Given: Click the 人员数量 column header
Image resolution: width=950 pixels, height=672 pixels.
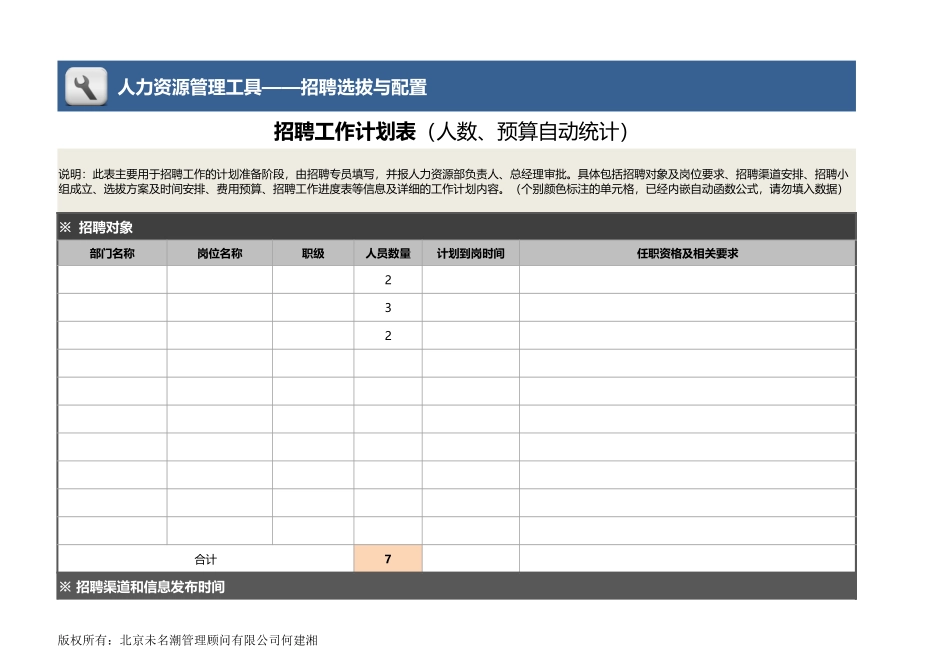Looking at the screenshot, I should coord(387,253).
